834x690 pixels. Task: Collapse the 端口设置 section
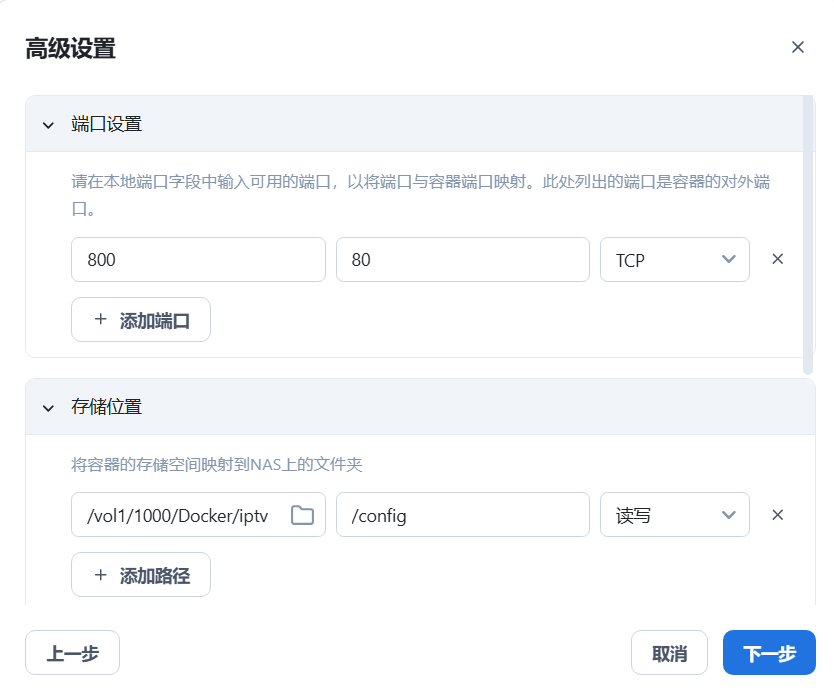pos(48,126)
